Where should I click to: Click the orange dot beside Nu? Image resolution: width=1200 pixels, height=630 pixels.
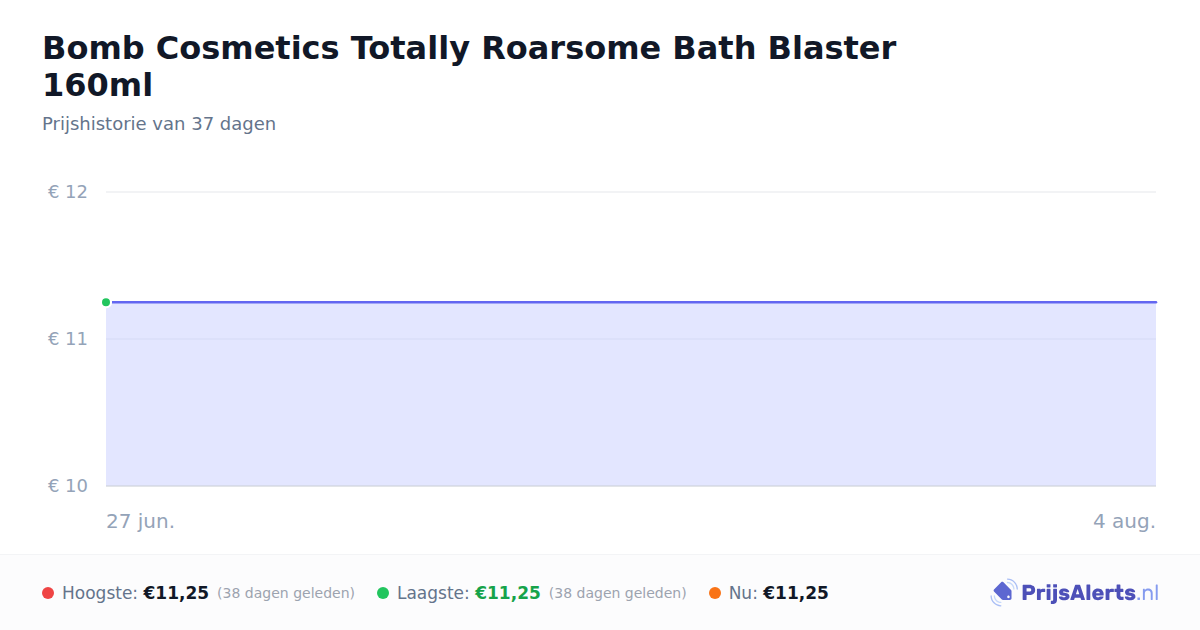click(715, 593)
